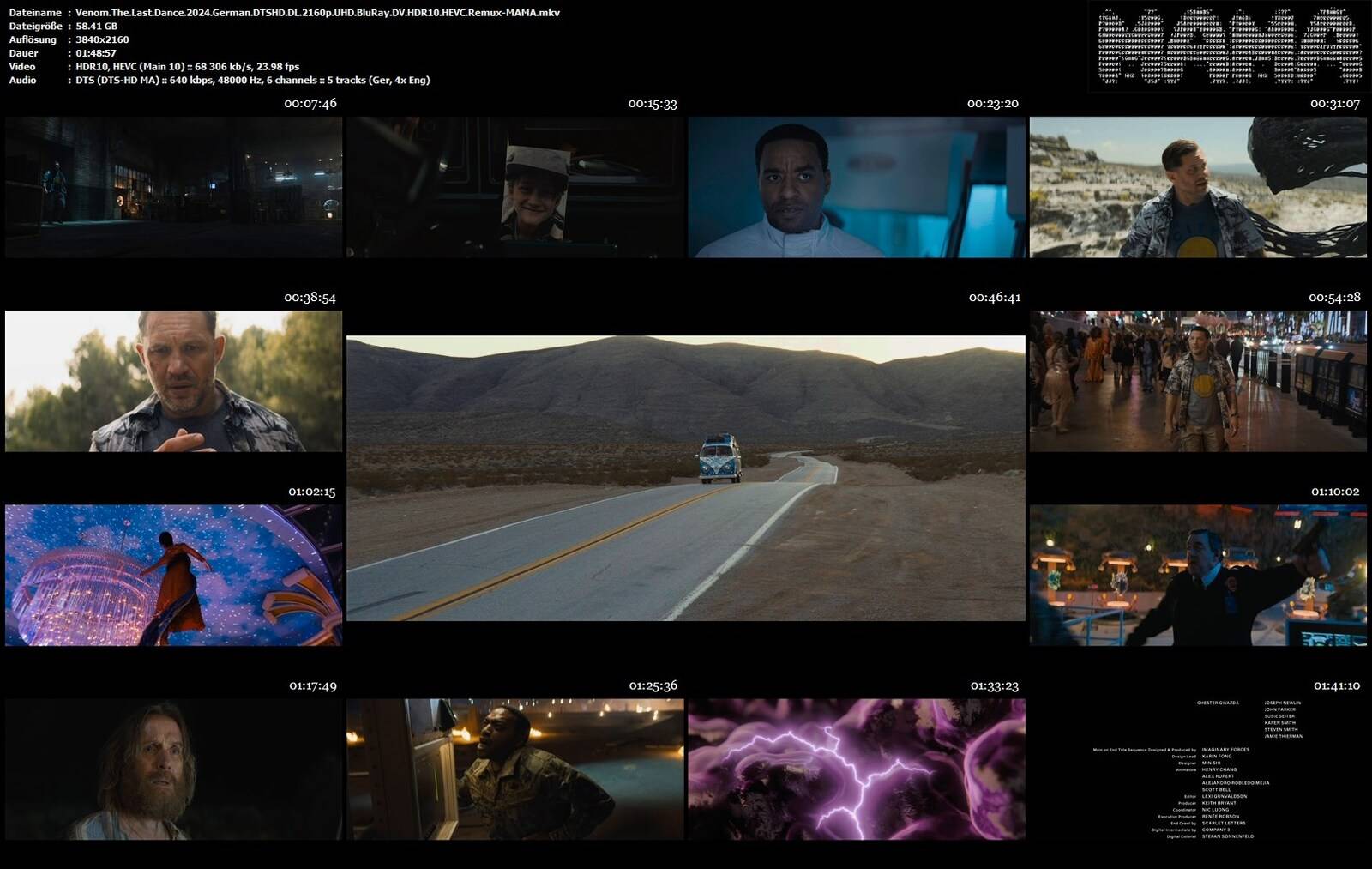The height and width of the screenshot is (869, 1372).
Task: Click the Dauer label
Action: 24,53
